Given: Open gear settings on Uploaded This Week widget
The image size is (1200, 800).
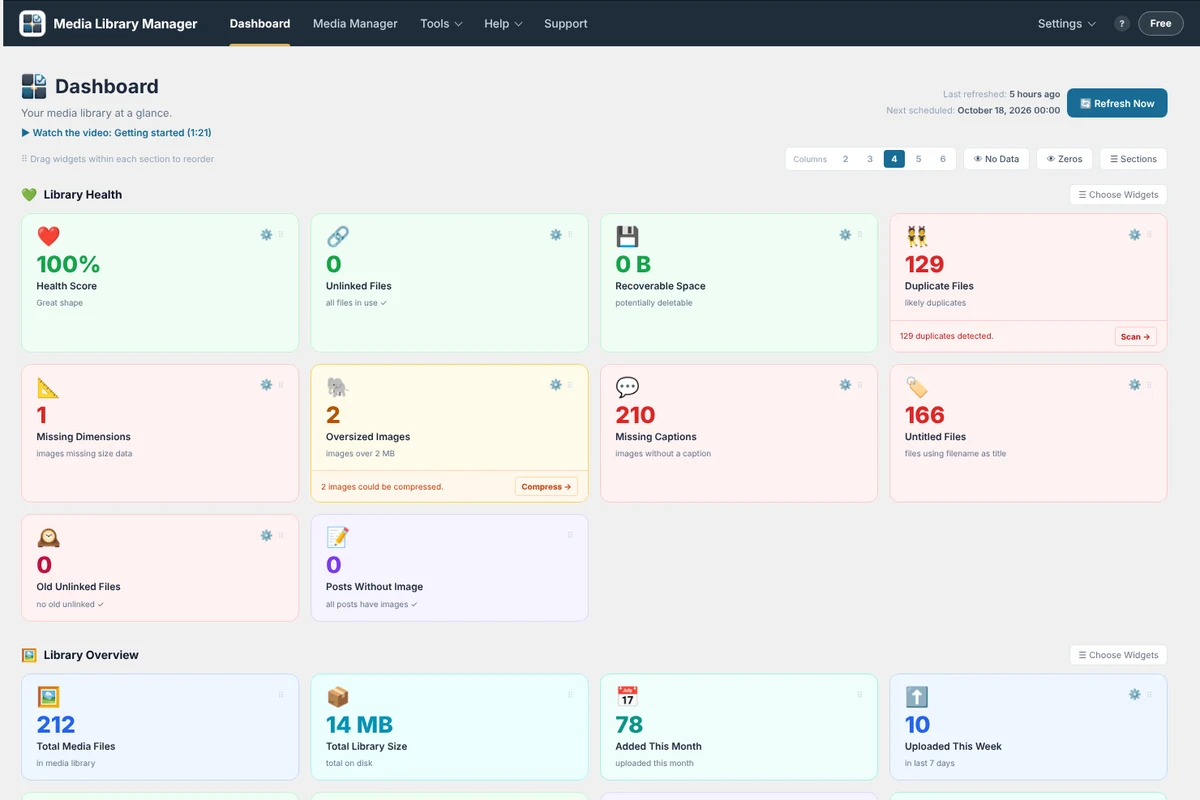Looking at the screenshot, I should point(1135,694).
